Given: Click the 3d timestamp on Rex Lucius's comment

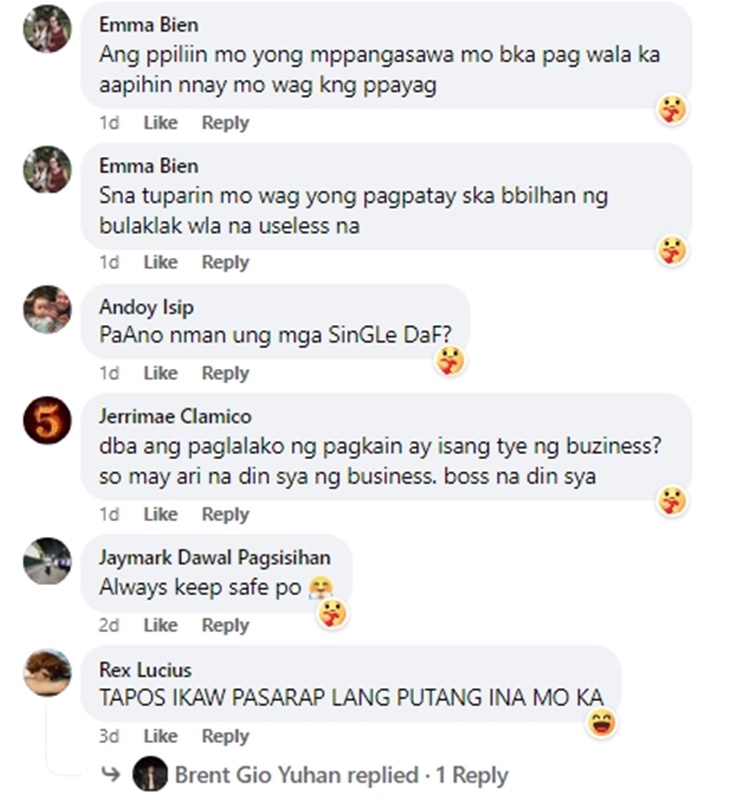Looking at the screenshot, I should (x=109, y=736).
